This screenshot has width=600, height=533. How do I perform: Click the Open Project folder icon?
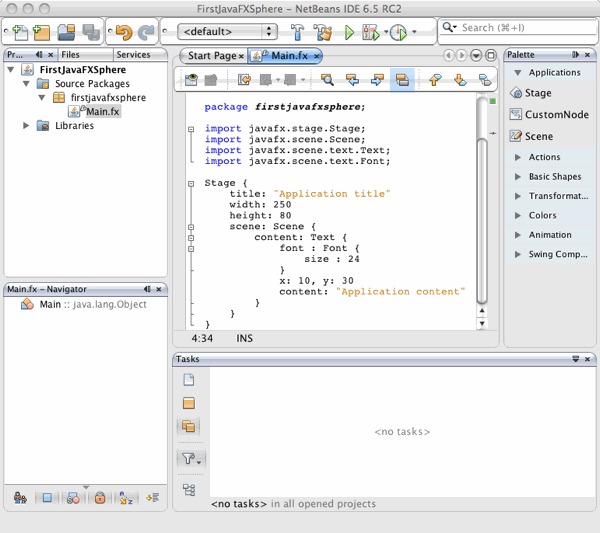pyautogui.click(x=66, y=32)
